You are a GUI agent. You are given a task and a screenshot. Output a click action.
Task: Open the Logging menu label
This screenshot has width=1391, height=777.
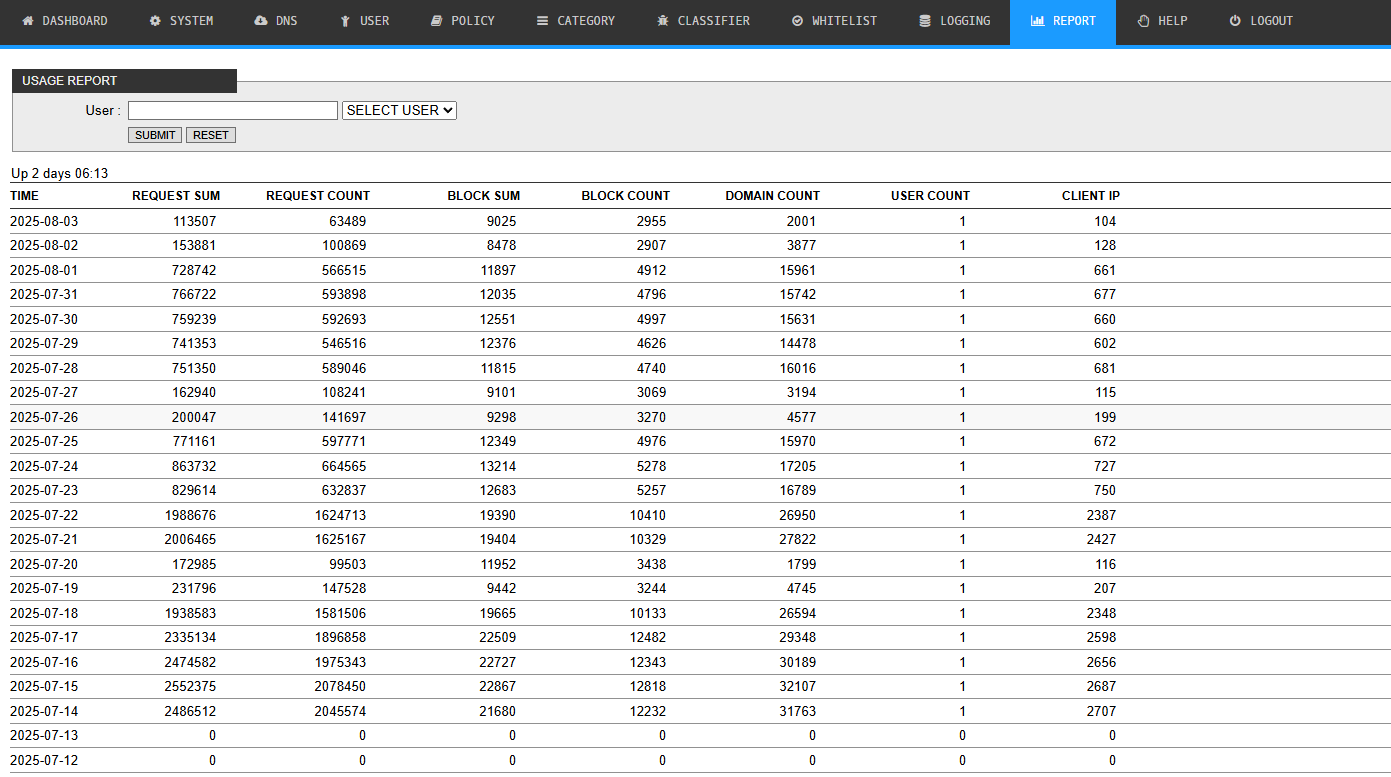coord(965,21)
